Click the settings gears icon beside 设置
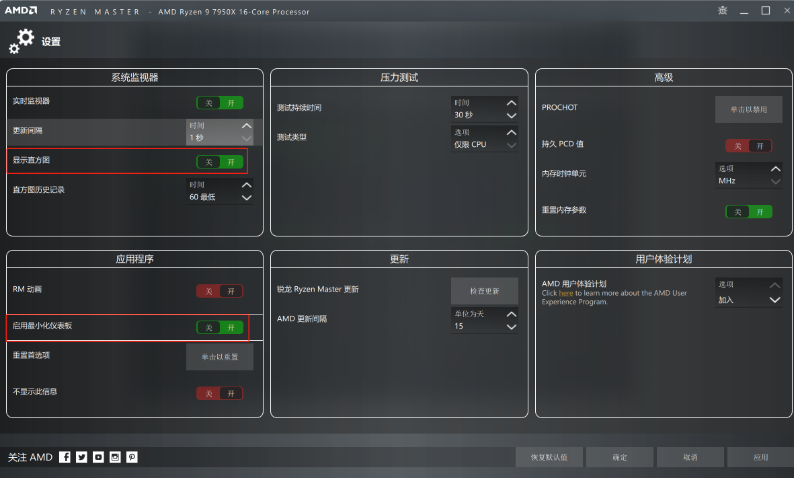This screenshot has width=794, height=478. pos(21,41)
